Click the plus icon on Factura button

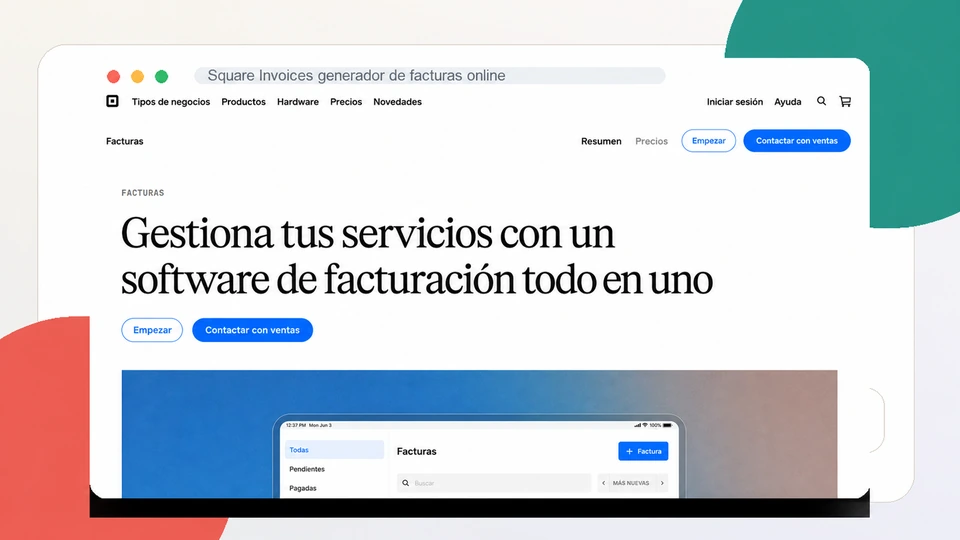point(629,451)
